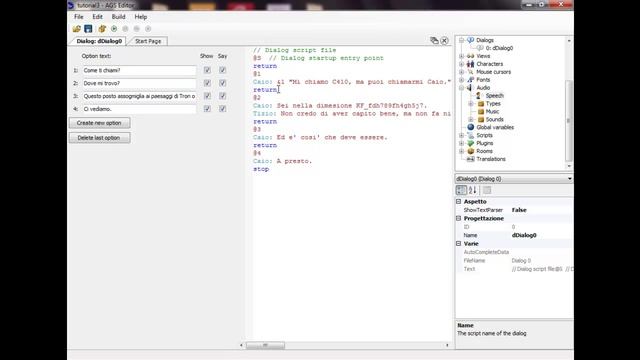
Task: Toggle Say checkbox for 'Ci vediamo.'
Action: [222, 109]
